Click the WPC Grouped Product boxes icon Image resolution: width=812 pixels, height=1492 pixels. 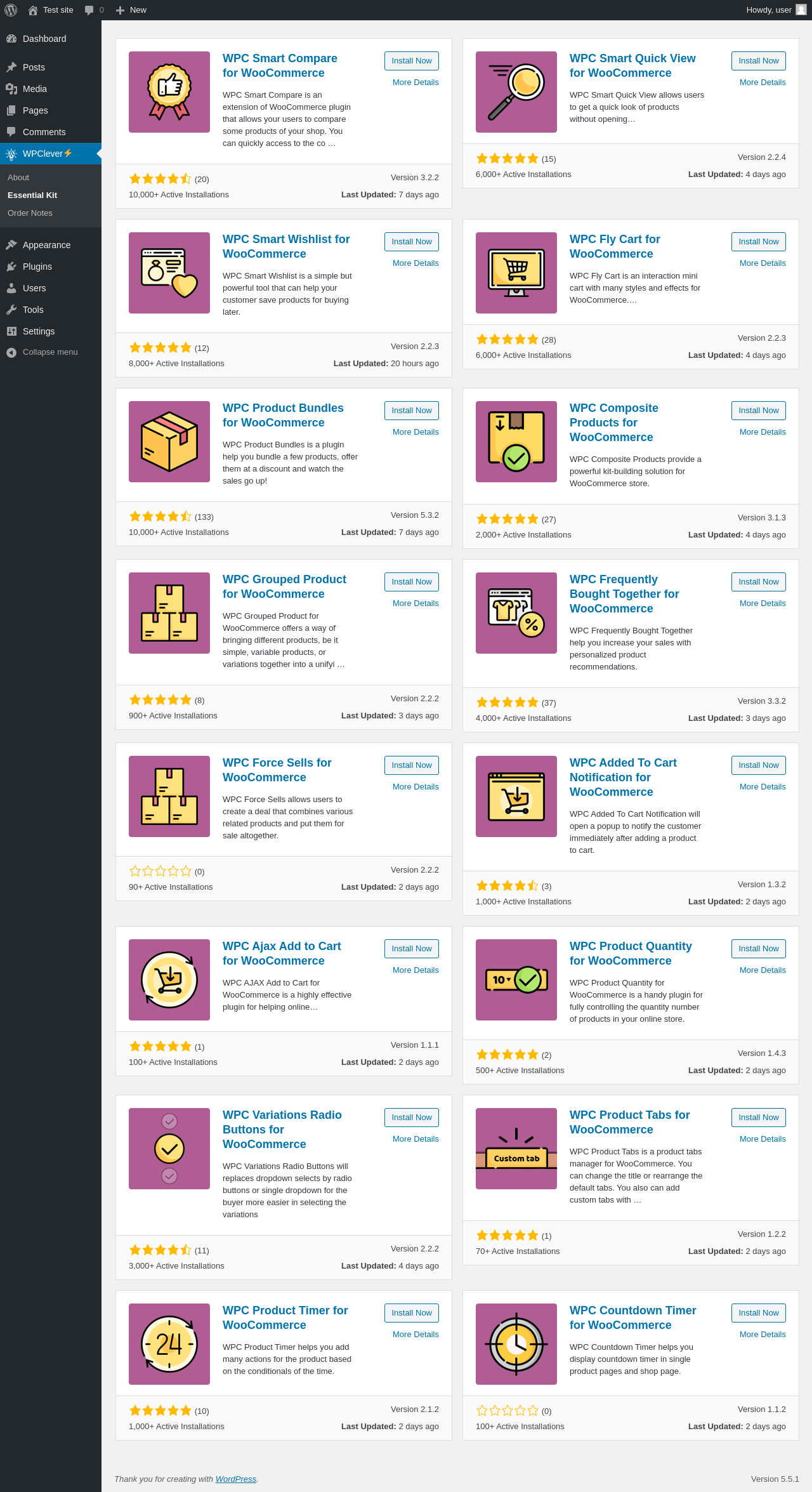coord(169,613)
